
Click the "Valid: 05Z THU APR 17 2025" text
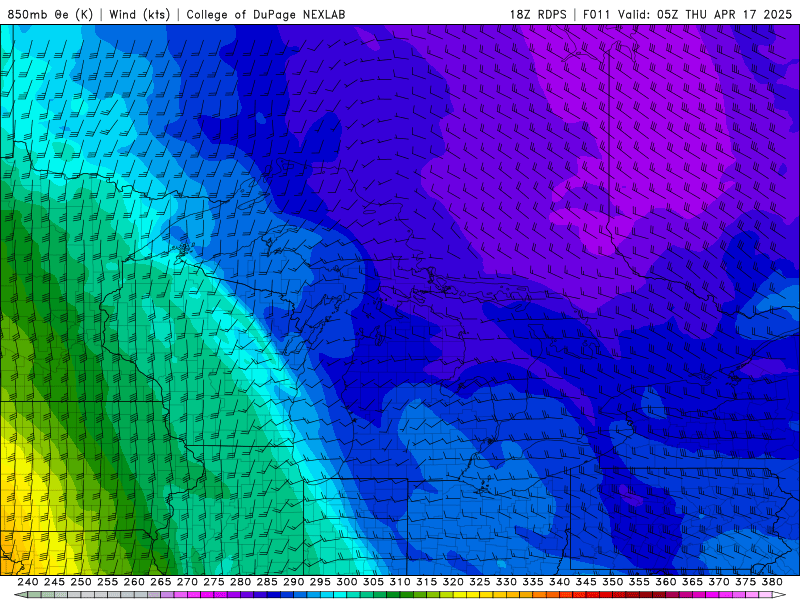tap(705, 14)
